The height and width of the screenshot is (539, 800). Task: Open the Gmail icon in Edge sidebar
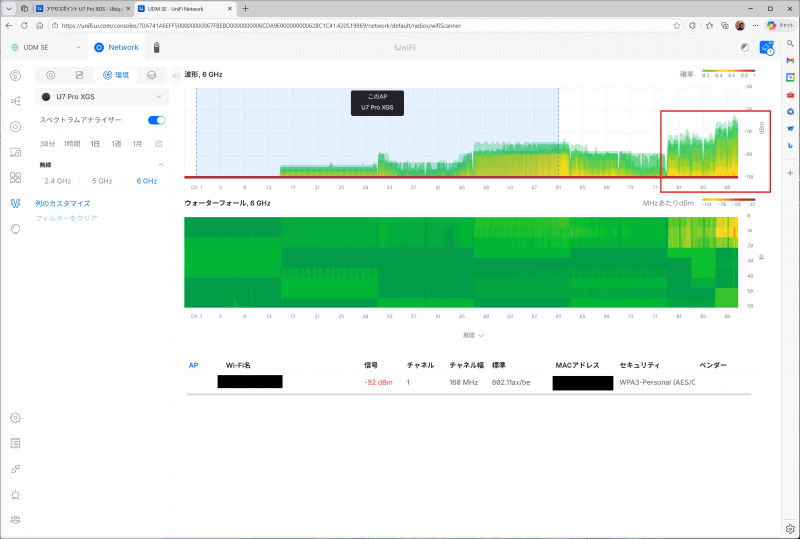click(790, 60)
